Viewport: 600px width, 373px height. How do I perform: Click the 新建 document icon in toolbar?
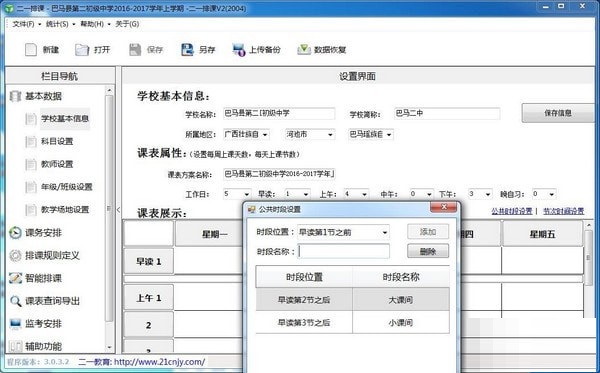(x=31, y=50)
